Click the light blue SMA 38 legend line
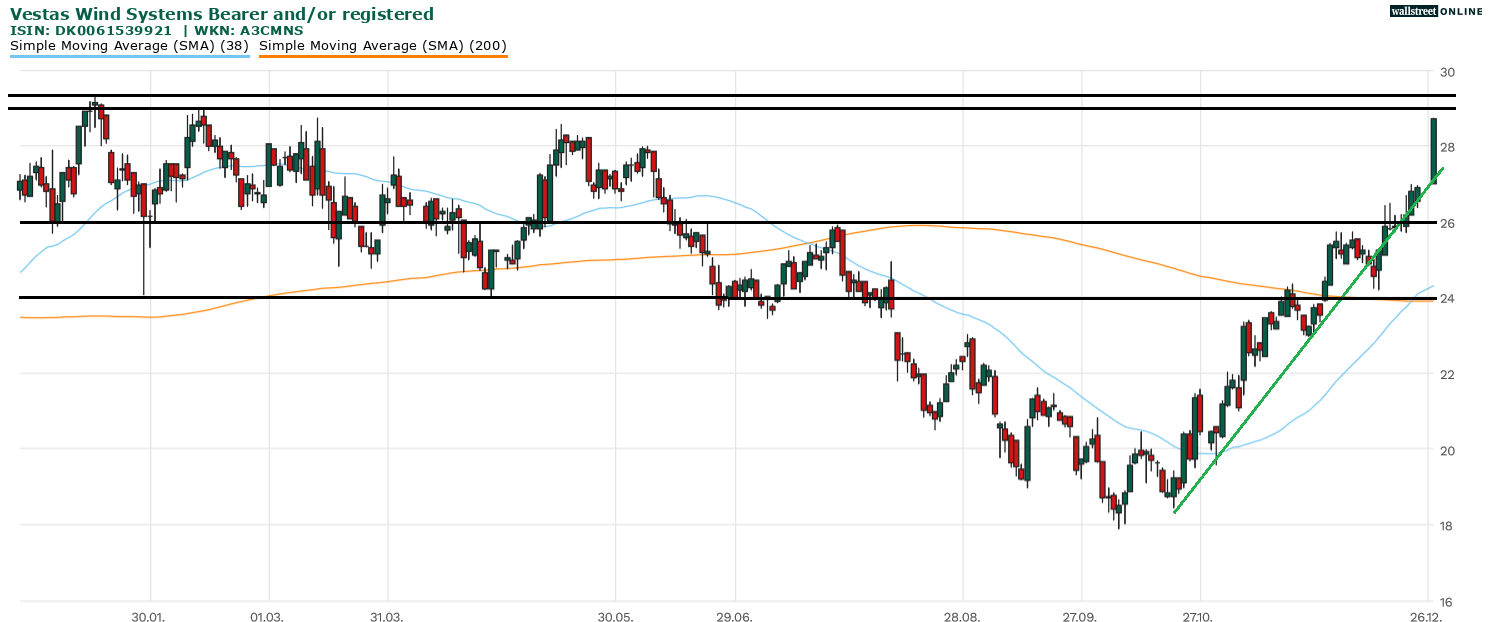 pyautogui.click(x=129, y=57)
